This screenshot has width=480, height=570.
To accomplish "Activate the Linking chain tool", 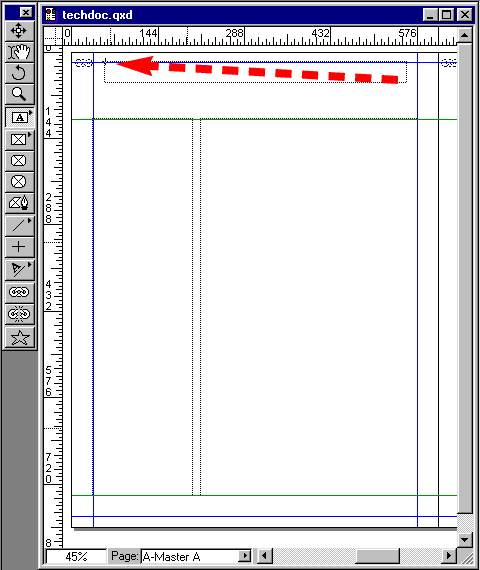I will coord(20,292).
